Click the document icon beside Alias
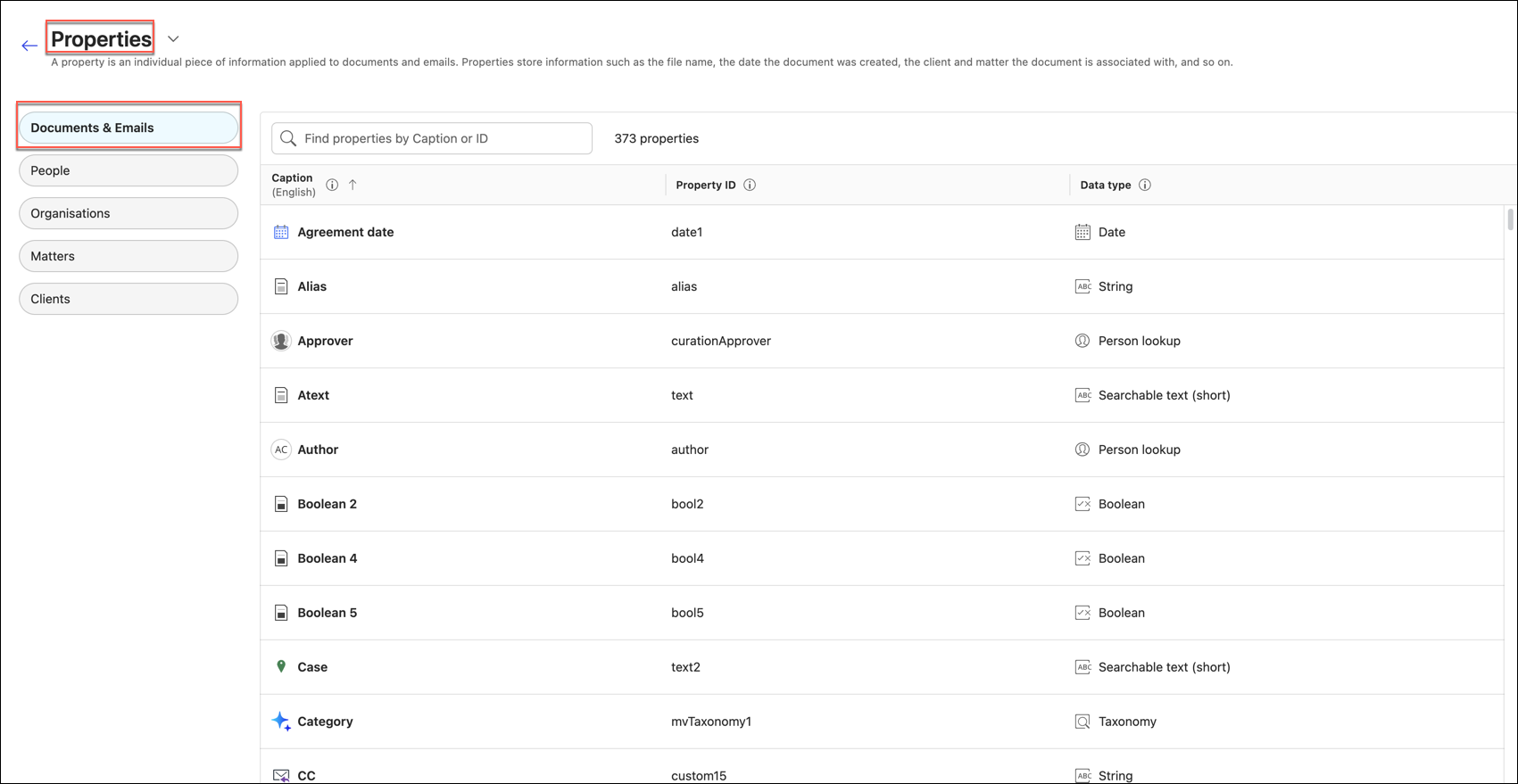This screenshot has height=784, width=1518. 281,286
